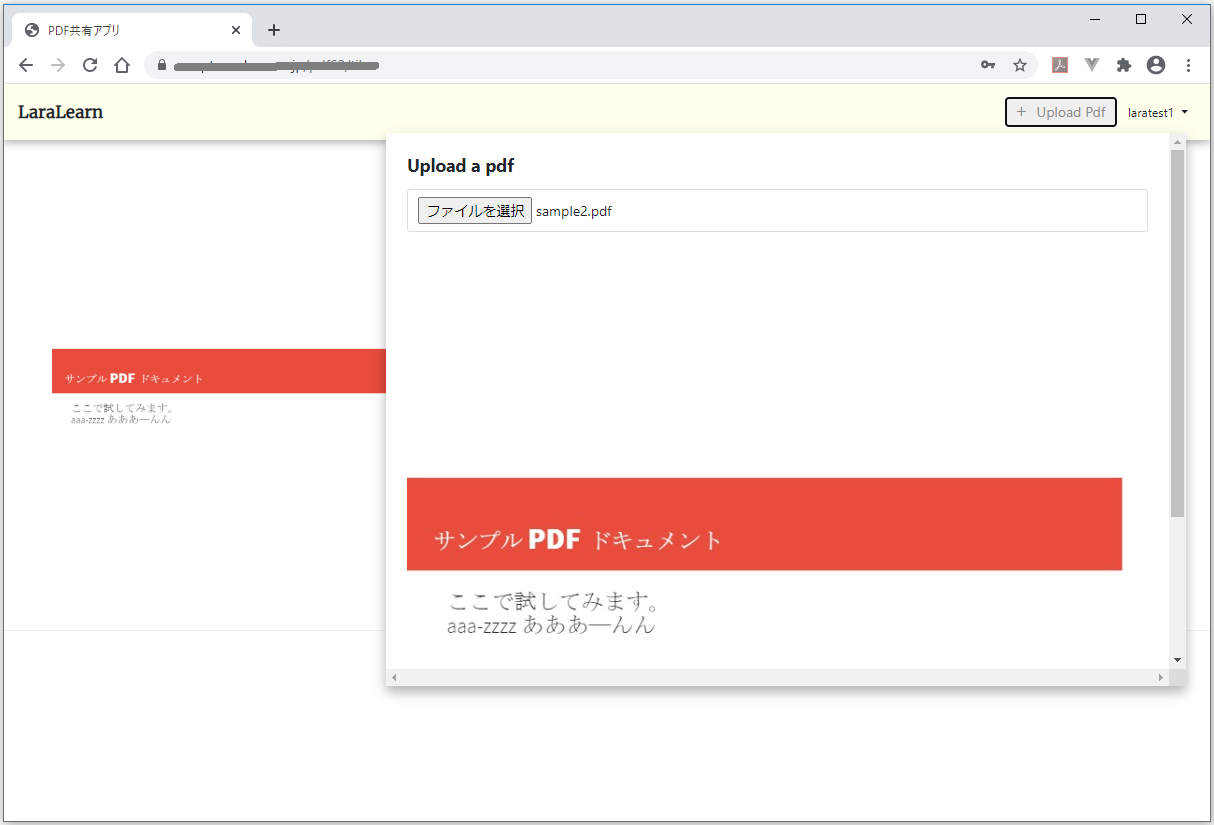1214x825 pixels.
Task: Open the extensions puzzle menu
Action: (1124, 65)
